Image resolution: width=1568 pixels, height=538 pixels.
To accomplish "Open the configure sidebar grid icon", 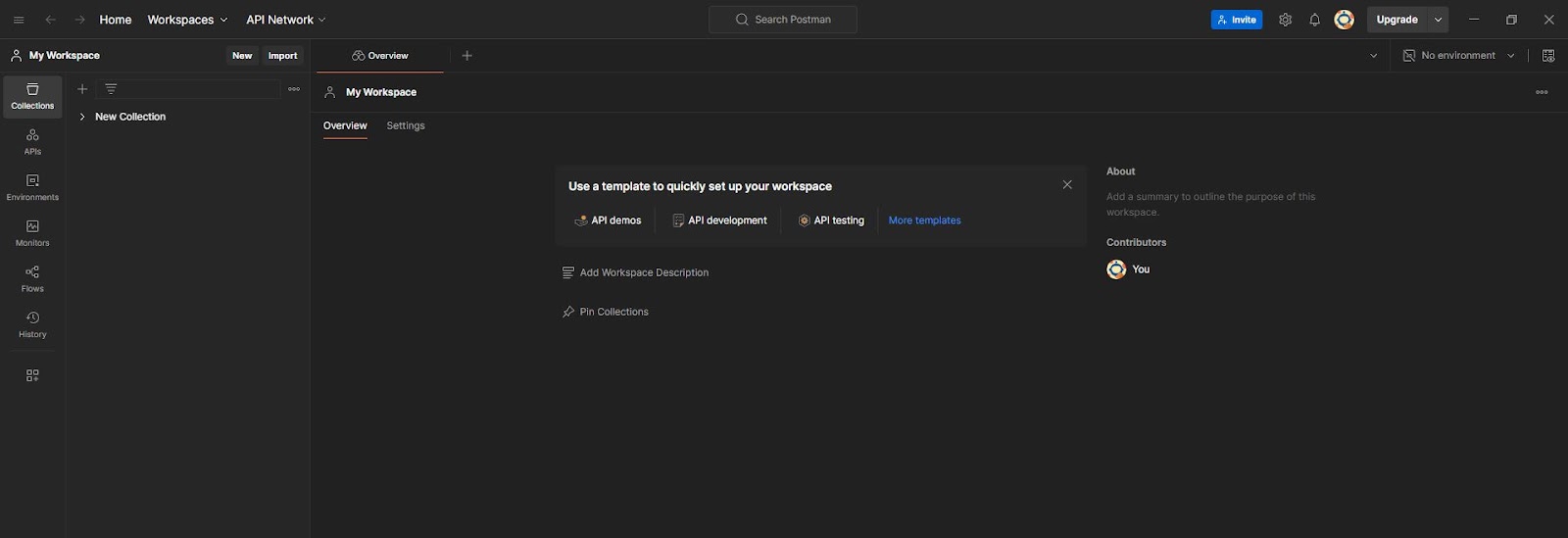I will (x=32, y=375).
